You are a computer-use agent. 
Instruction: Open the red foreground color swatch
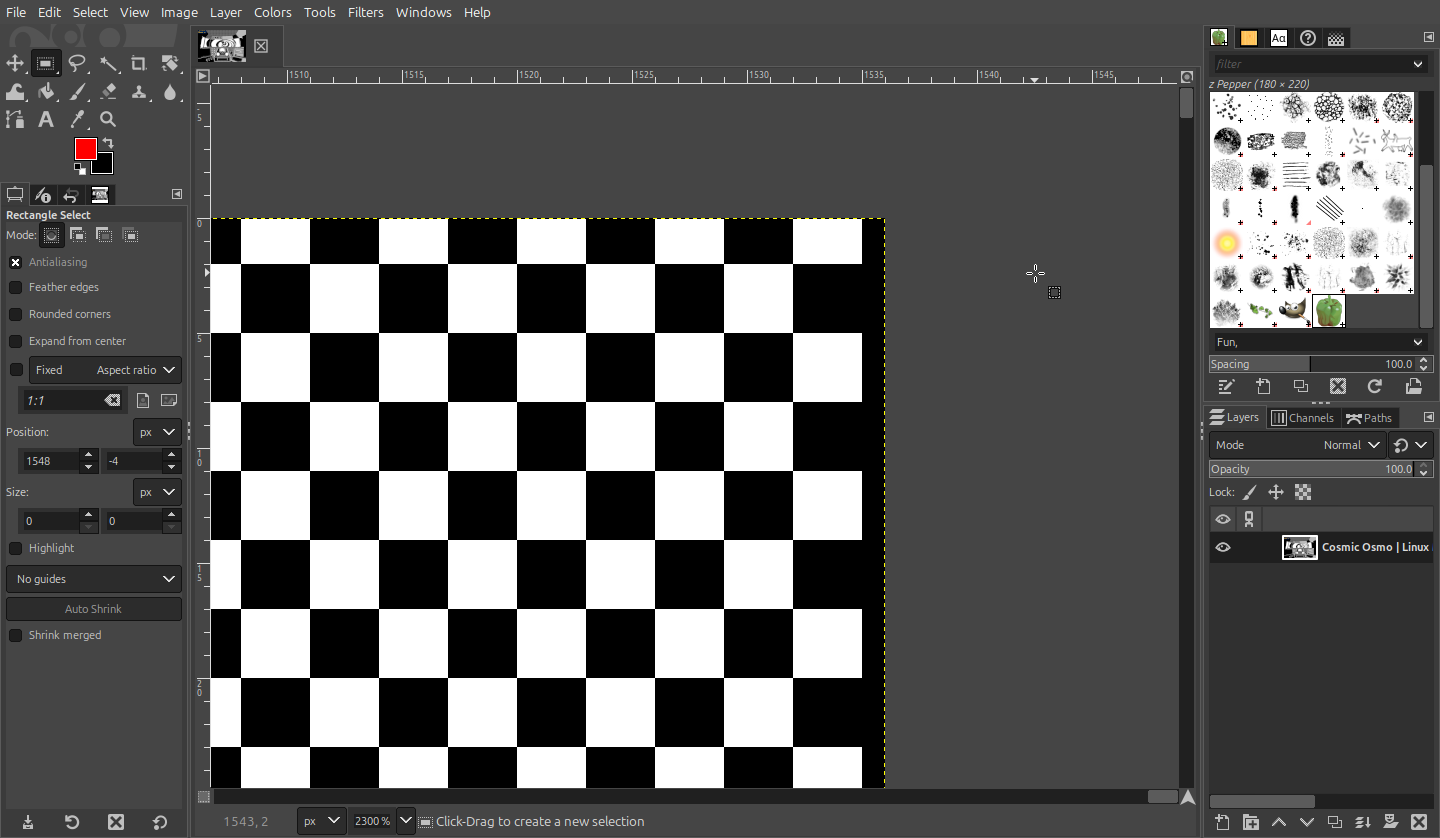click(84, 148)
